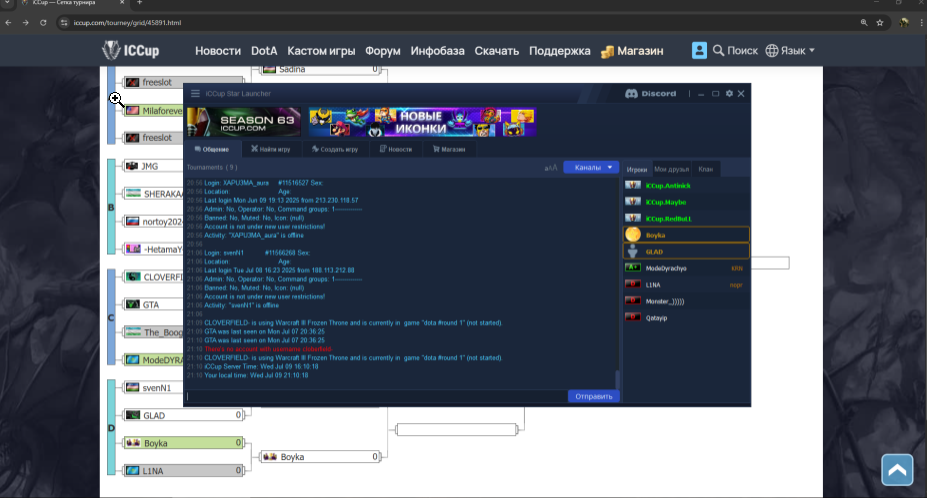The image size is (927, 498).
Task: Click ModeDyrachyo's A+ rank badge
Action: 633,268
